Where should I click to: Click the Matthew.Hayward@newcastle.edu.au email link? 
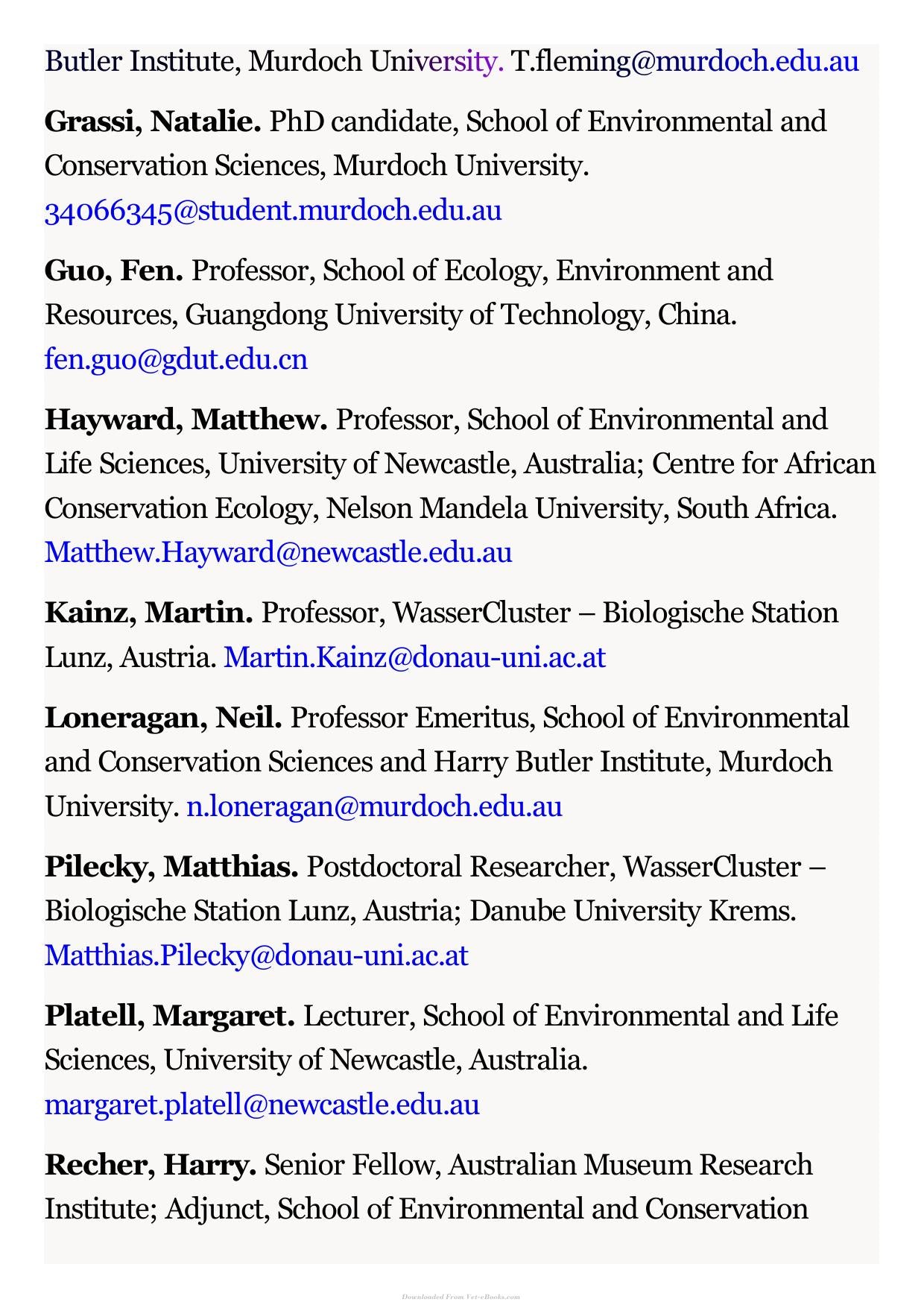[x=278, y=553]
